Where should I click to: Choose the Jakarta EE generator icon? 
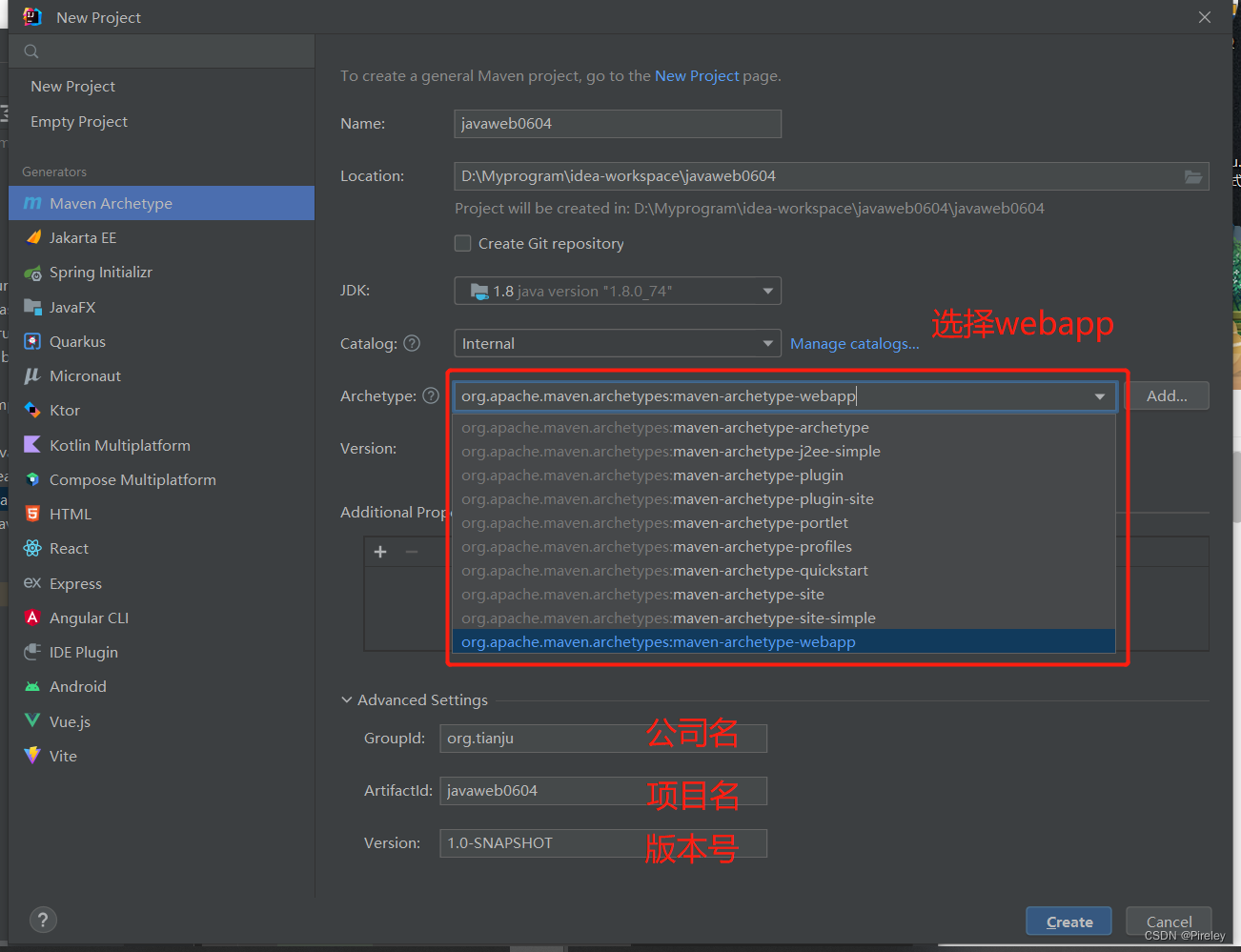click(32, 237)
